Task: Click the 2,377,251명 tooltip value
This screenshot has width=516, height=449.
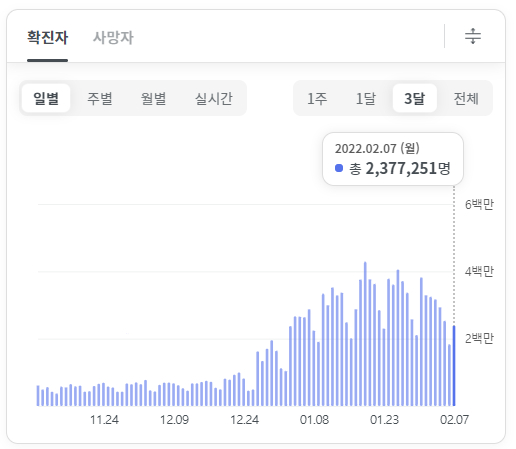Action: (x=408, y=168)
